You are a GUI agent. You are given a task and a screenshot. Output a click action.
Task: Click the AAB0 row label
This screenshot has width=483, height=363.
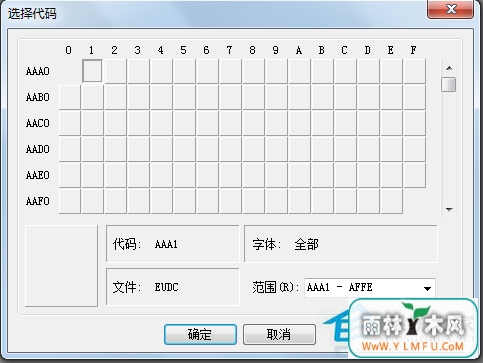38,97
